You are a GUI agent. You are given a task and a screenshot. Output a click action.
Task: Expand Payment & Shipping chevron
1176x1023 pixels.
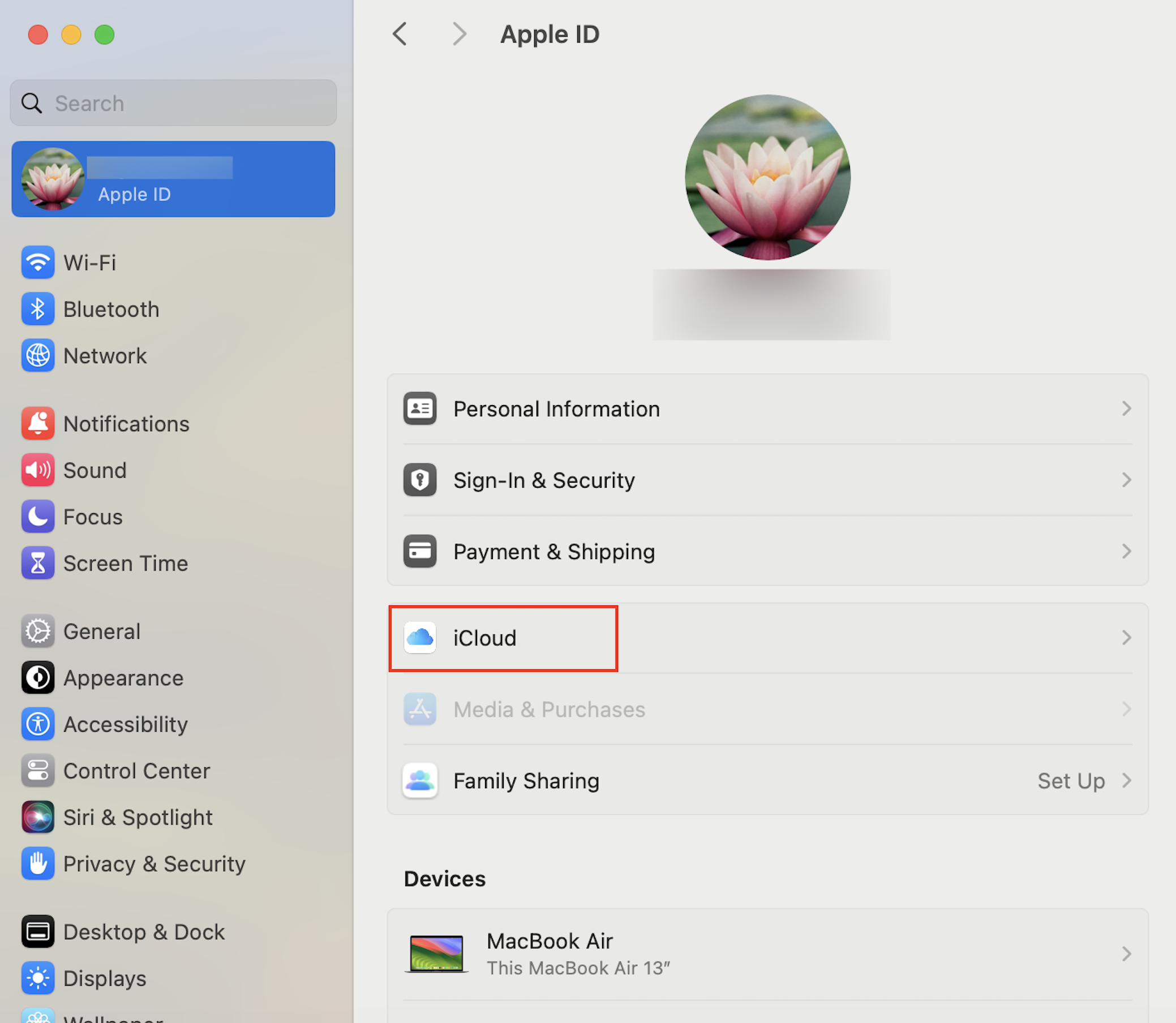click(x=1126, y=552)
